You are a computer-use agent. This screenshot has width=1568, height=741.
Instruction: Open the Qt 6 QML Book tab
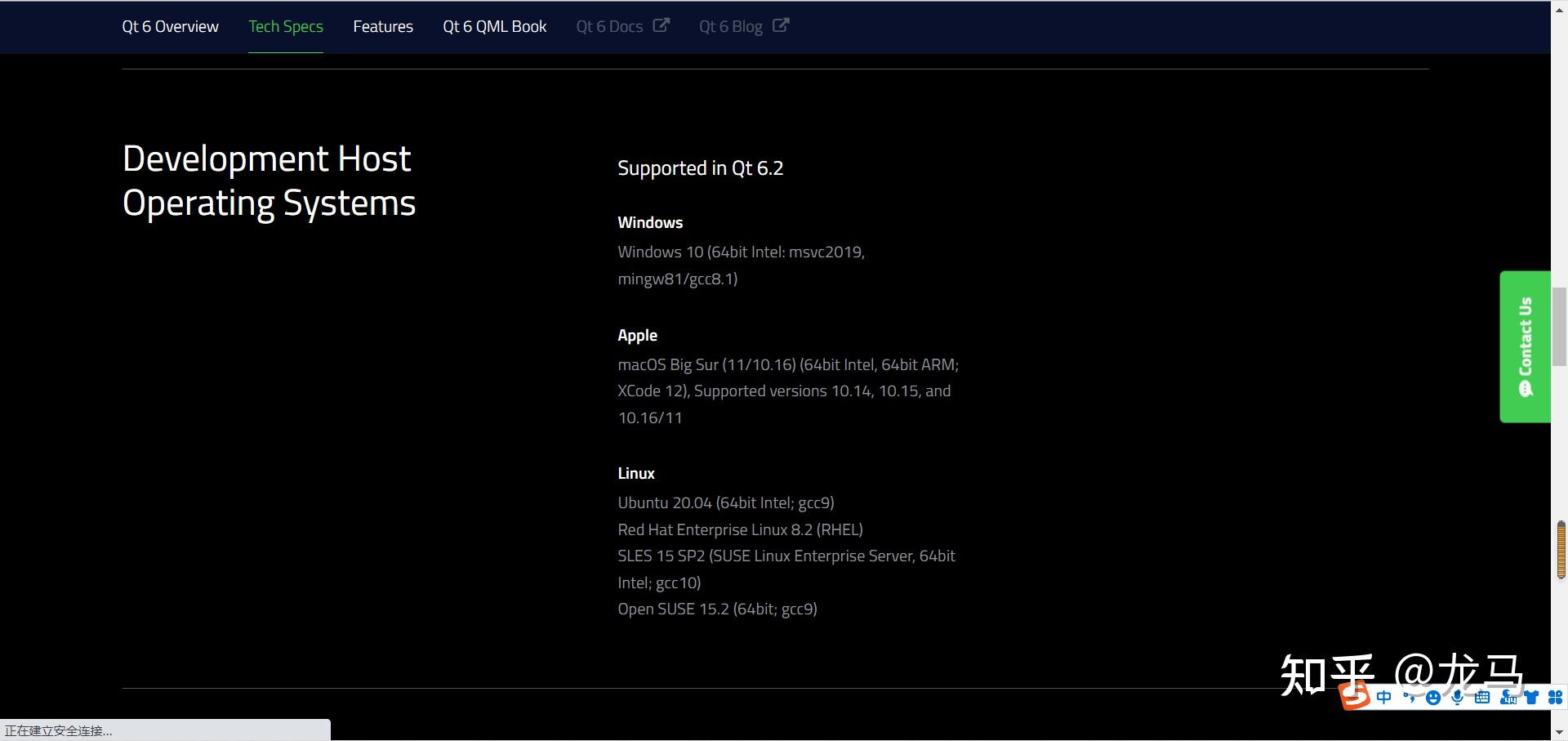pyautogui.click(x=495, y=26)
